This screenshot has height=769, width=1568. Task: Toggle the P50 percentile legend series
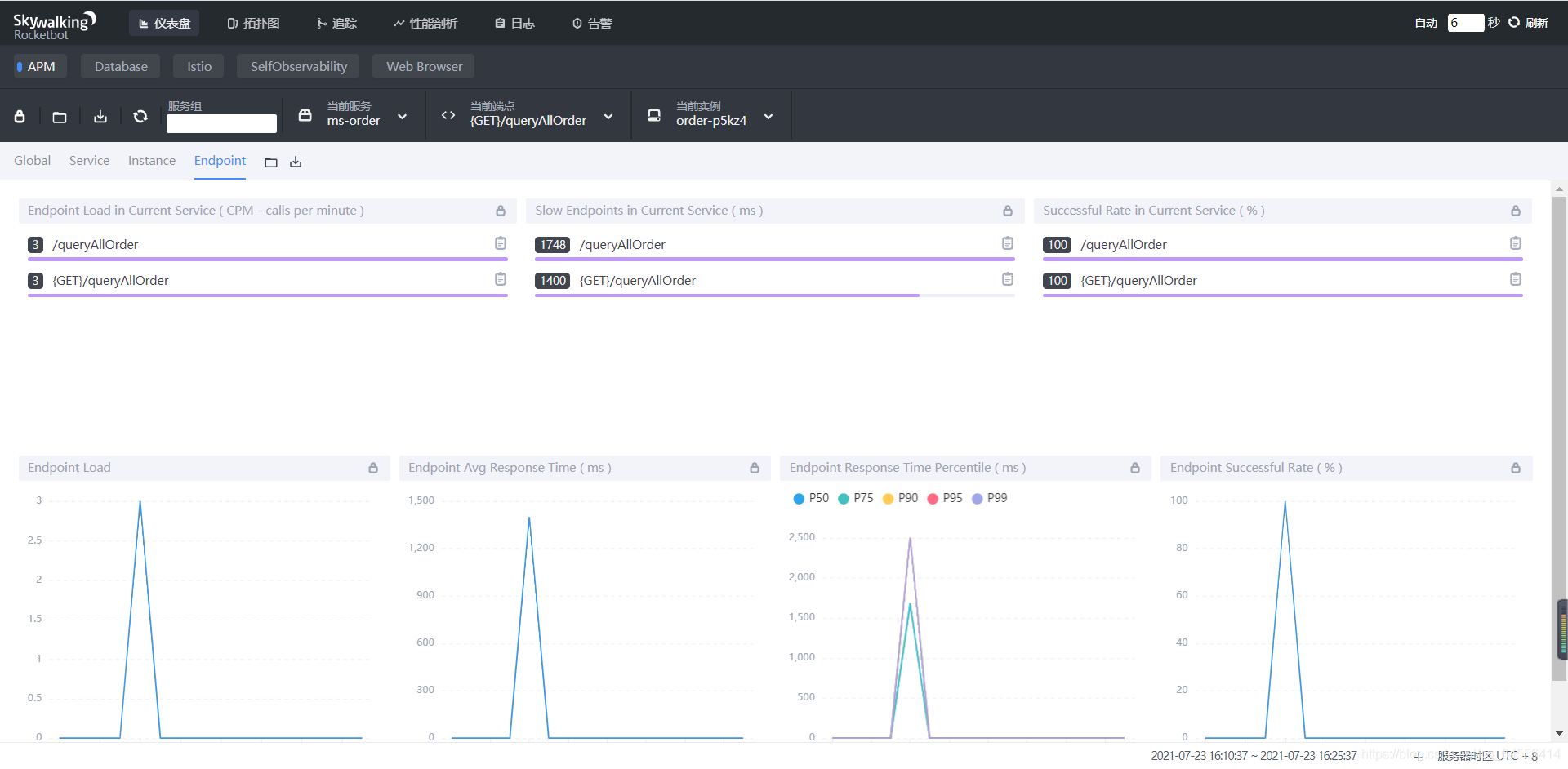click(x=811, y=498)
